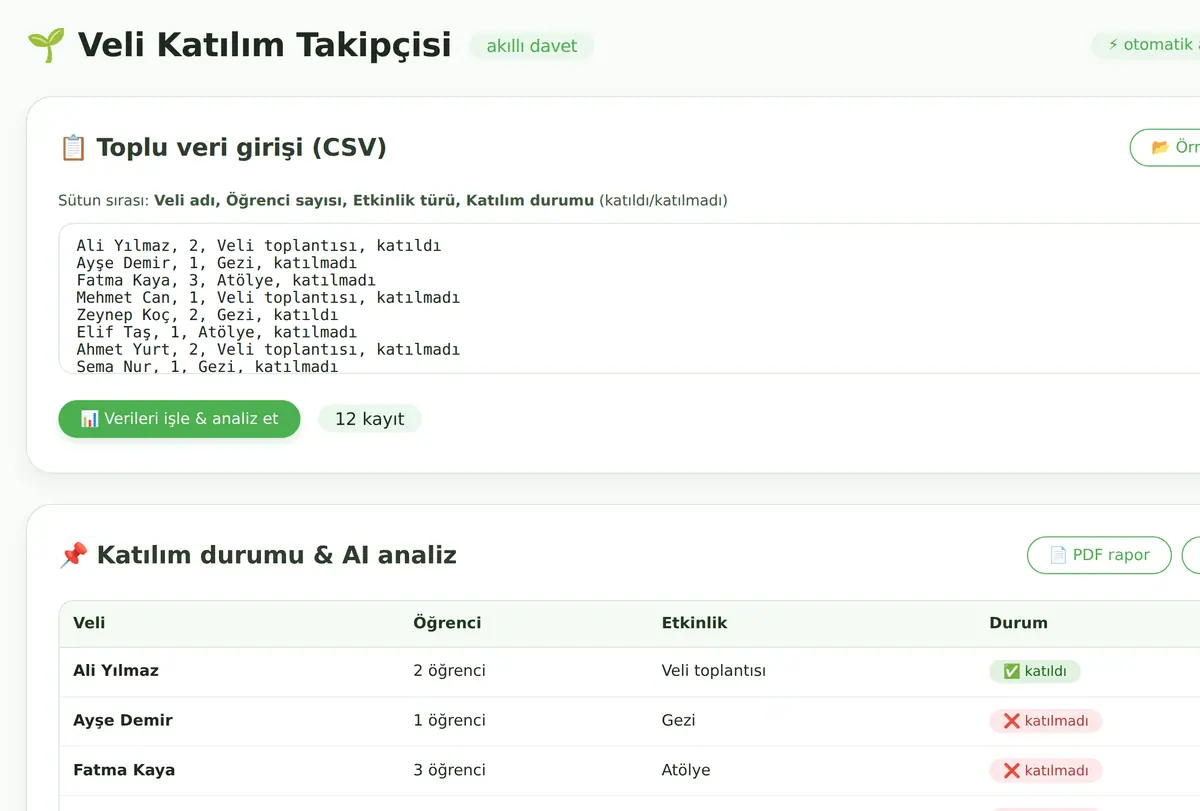The height and width of the screenshot is (811, 1200).
Task: Click the "Etkinlik" column header
Action: pyautogui.click(x=694, y=623)
